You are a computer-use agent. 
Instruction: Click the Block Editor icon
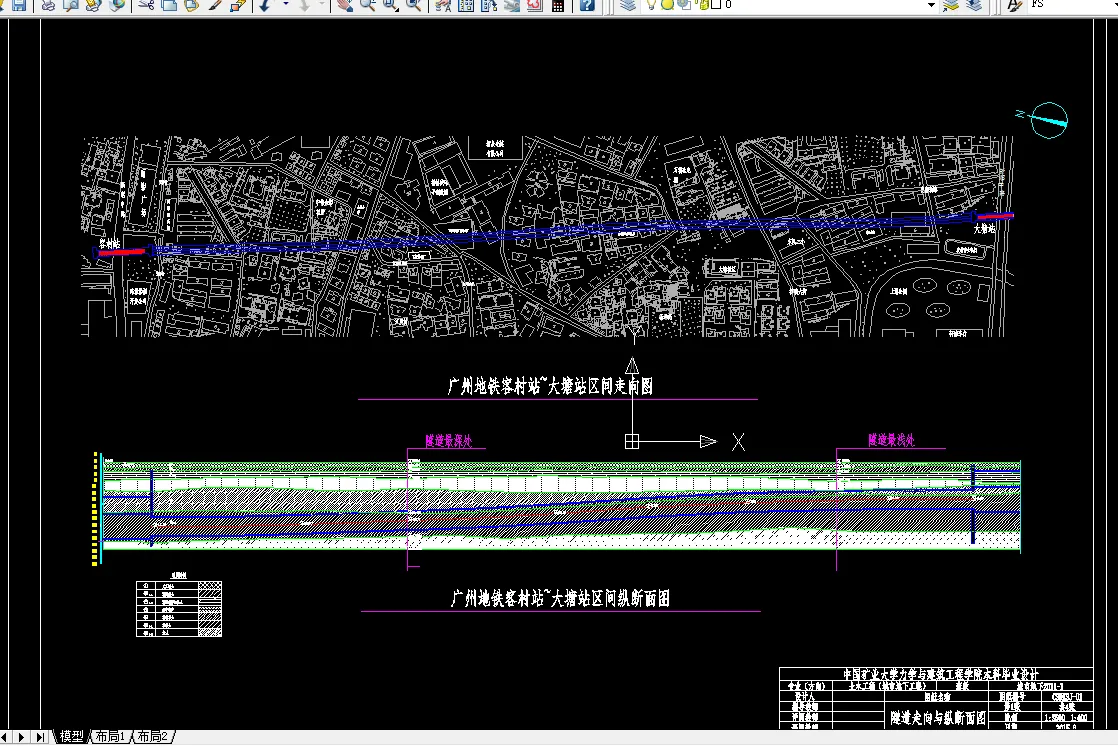tap(237, 5)
